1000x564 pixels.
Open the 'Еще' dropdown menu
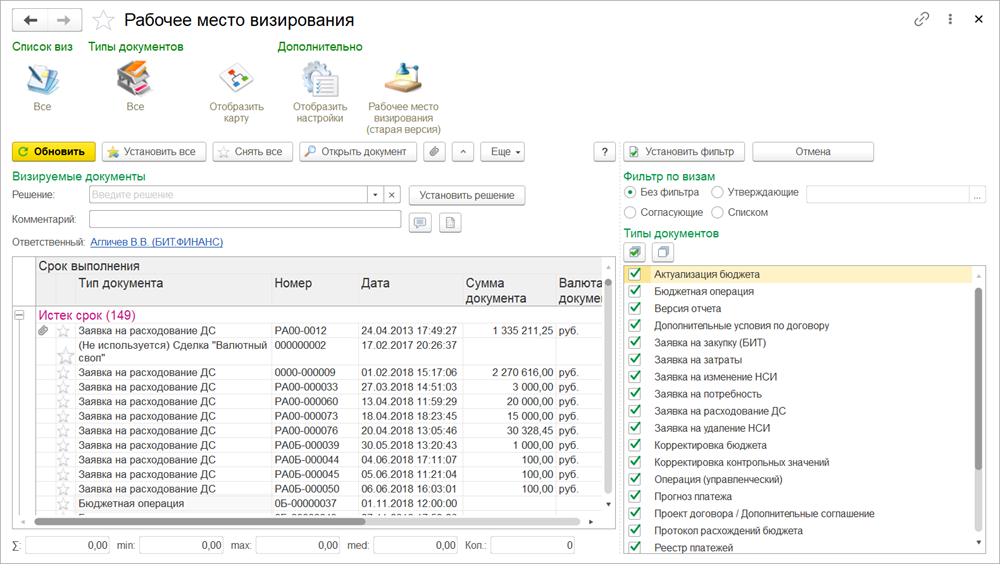pyautogui.click(x=502, y=152)
